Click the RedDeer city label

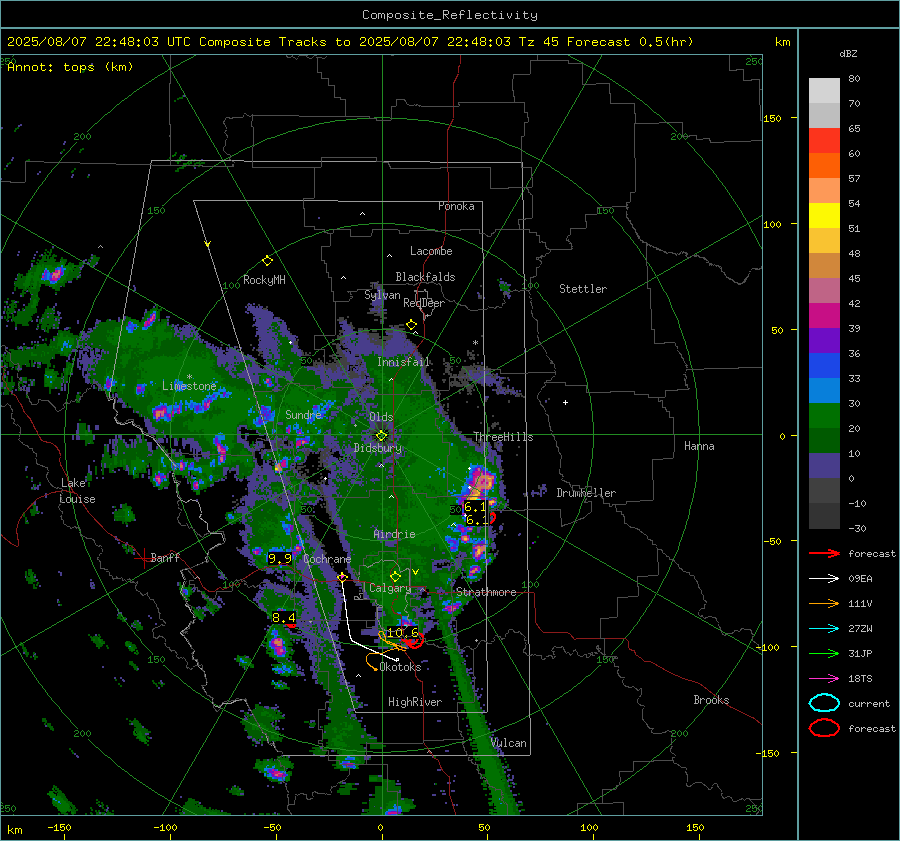pos(424,303)
